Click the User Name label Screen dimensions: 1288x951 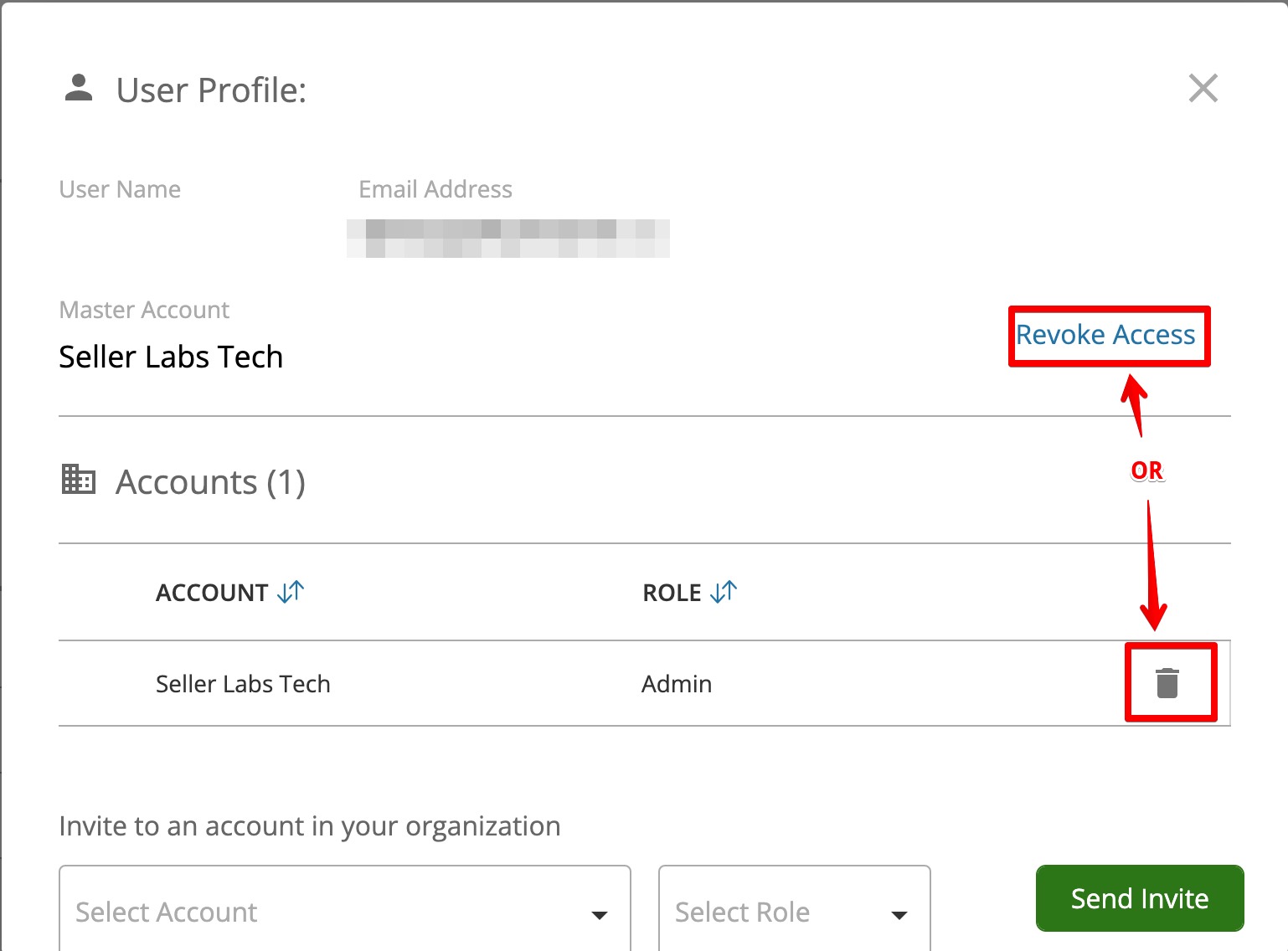coord(120,189)
